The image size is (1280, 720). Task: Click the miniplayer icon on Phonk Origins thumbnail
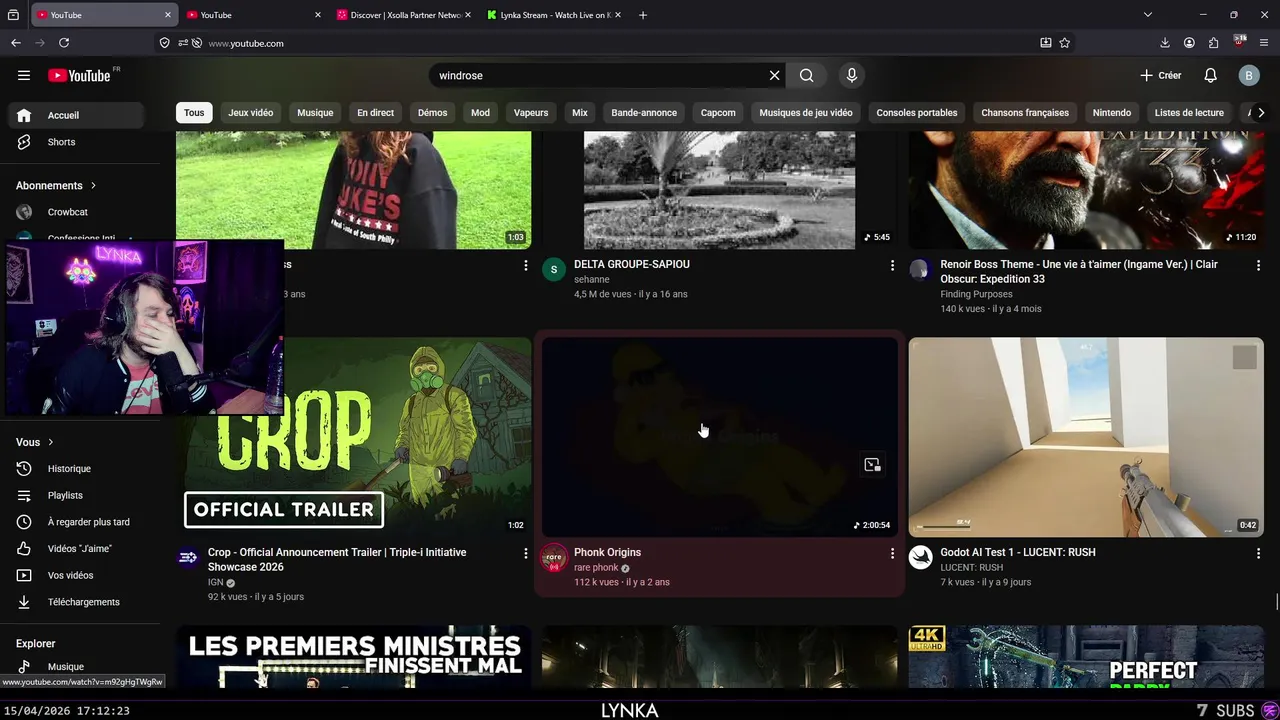pos(872,464)
